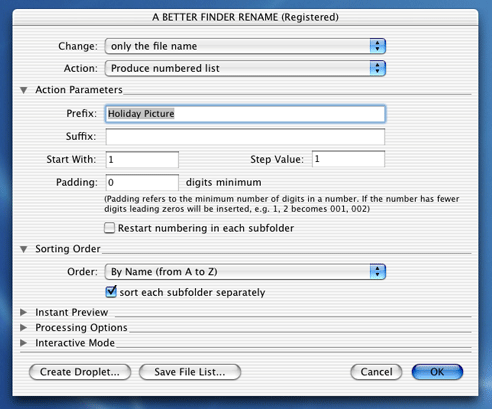
Task: Click Save File List button
Action: click(x=190, y=372)
